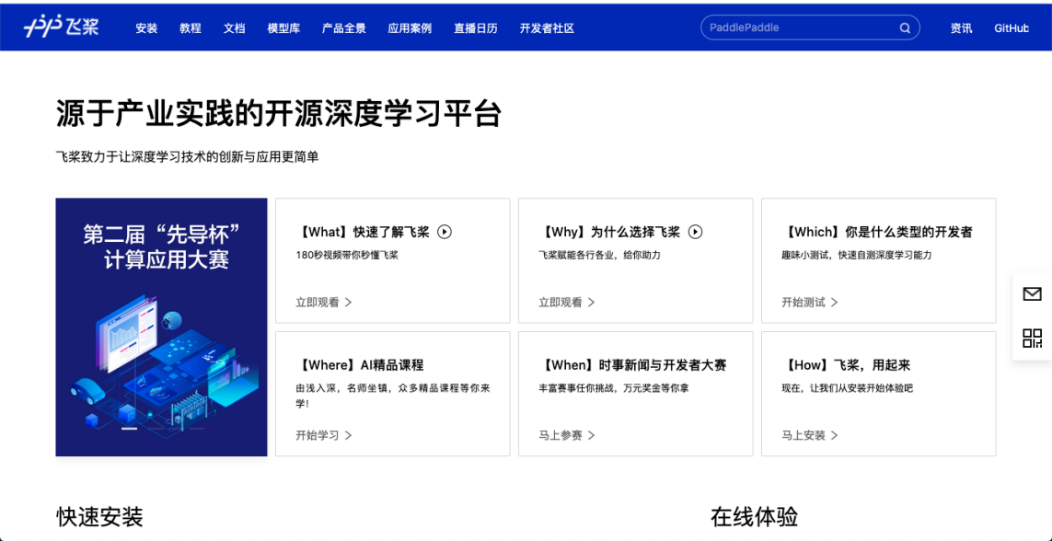Open the 安装 menu item
Image resolution: width=1052 pixels, height=541 pixels.
pos(146,28)
